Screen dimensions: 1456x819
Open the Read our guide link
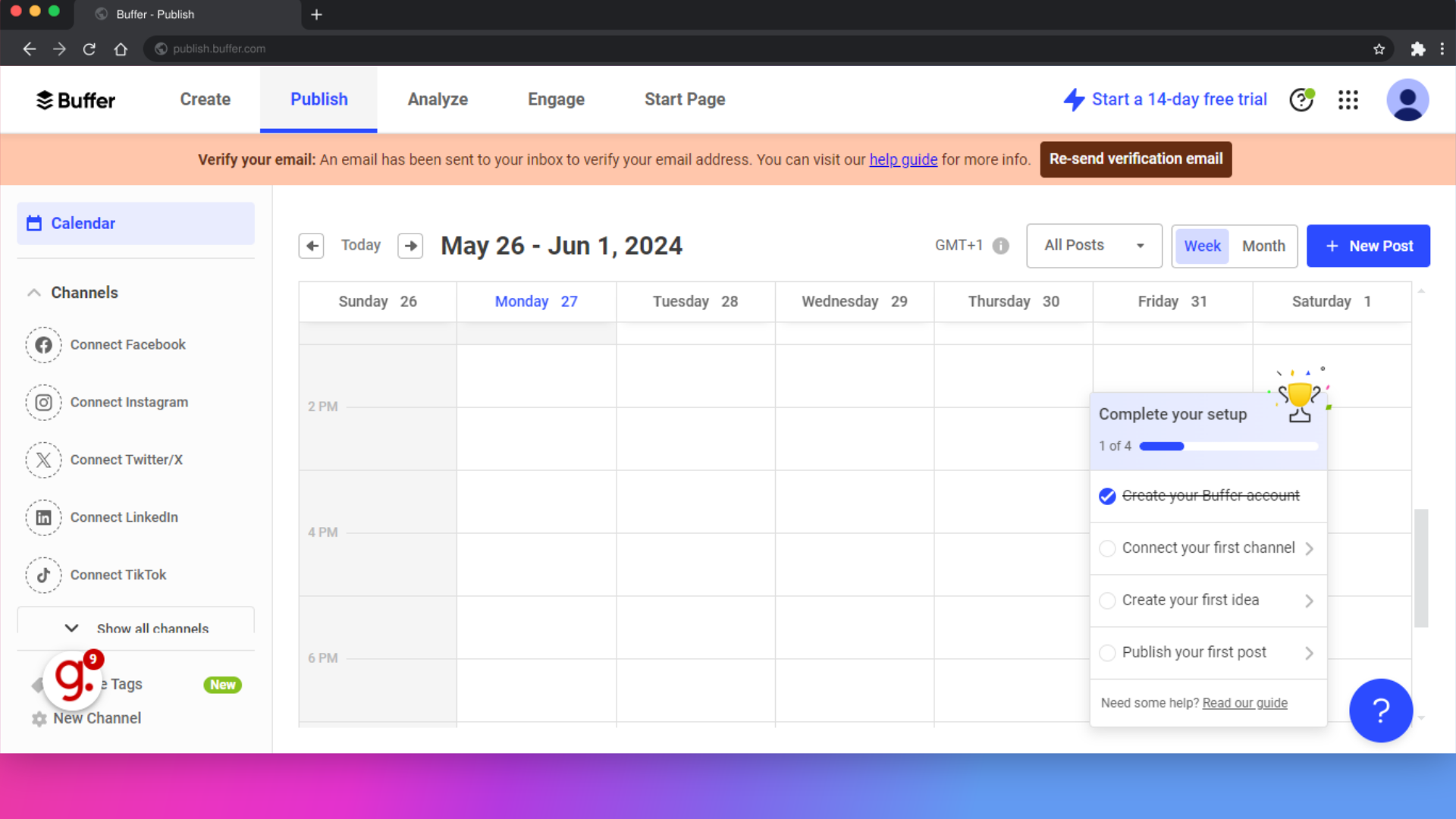click(1244, 703)
